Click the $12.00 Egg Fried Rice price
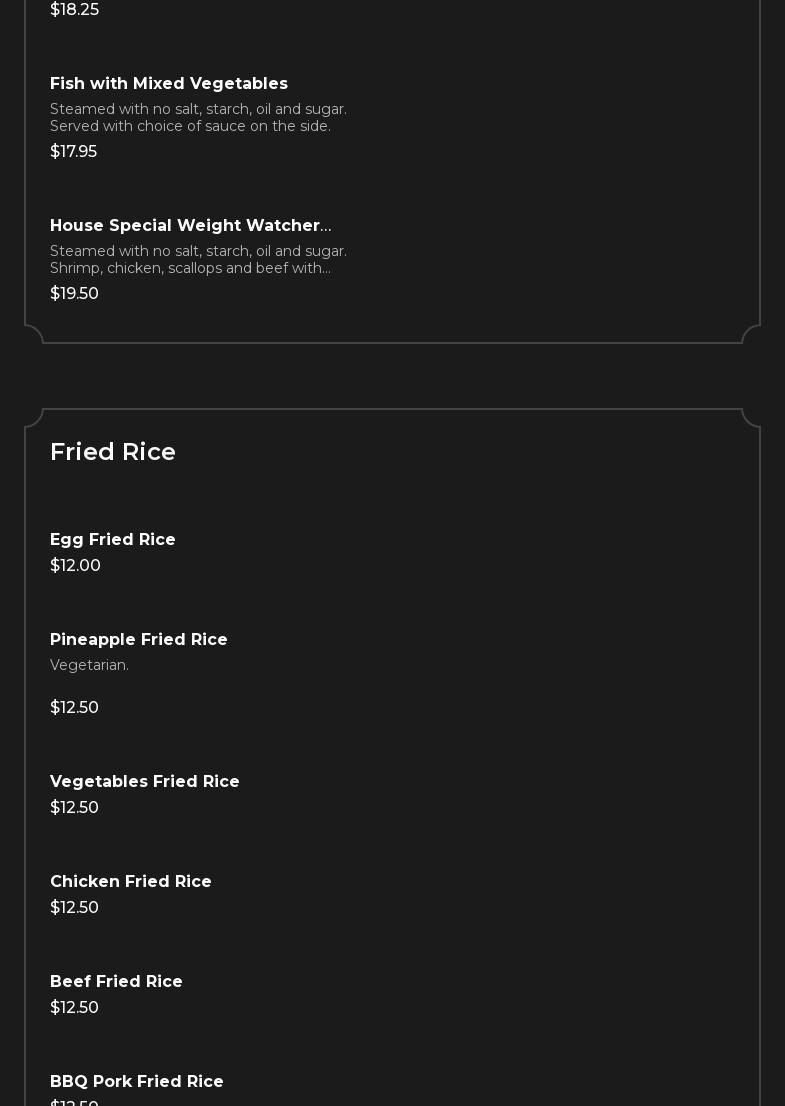 (75, 566)
